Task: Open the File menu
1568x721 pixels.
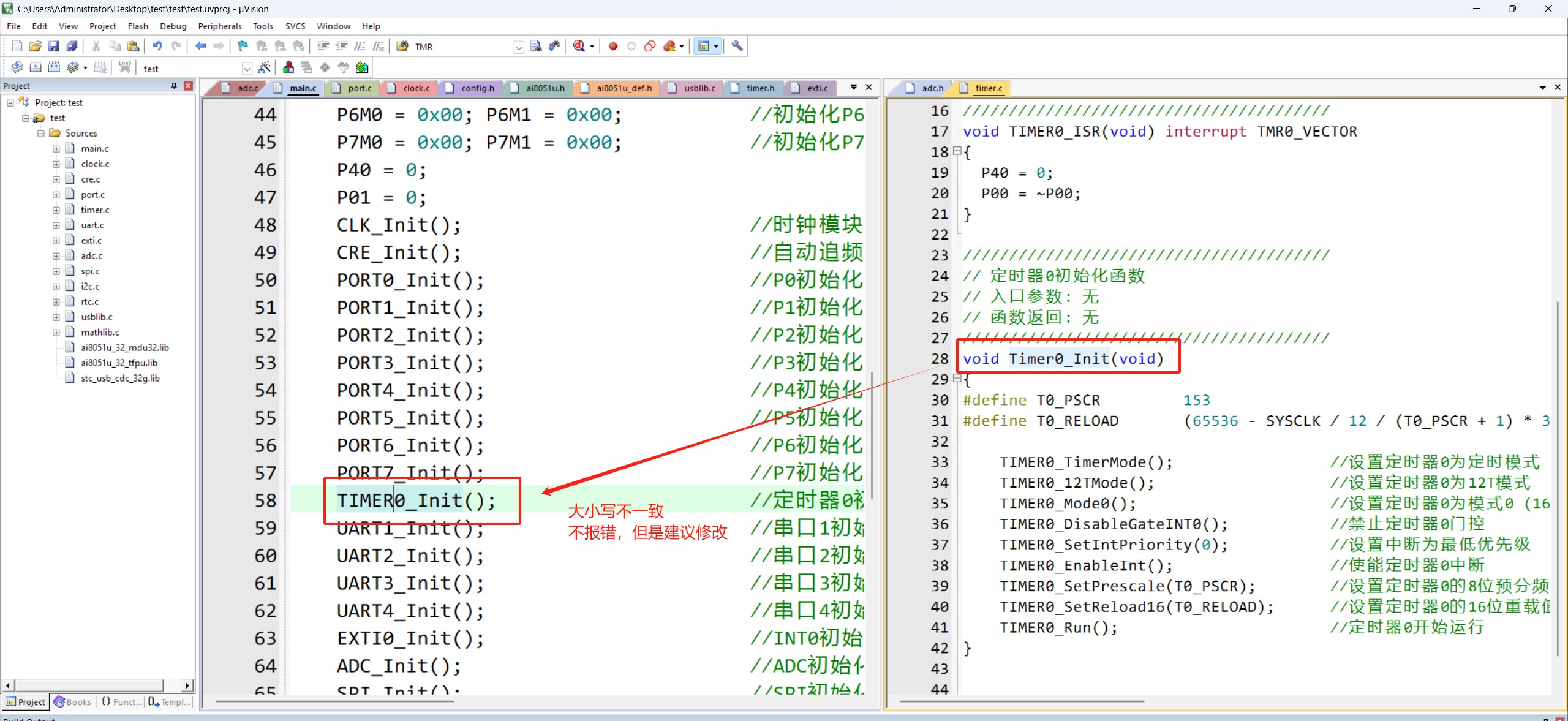Action: tap(13, 26)
